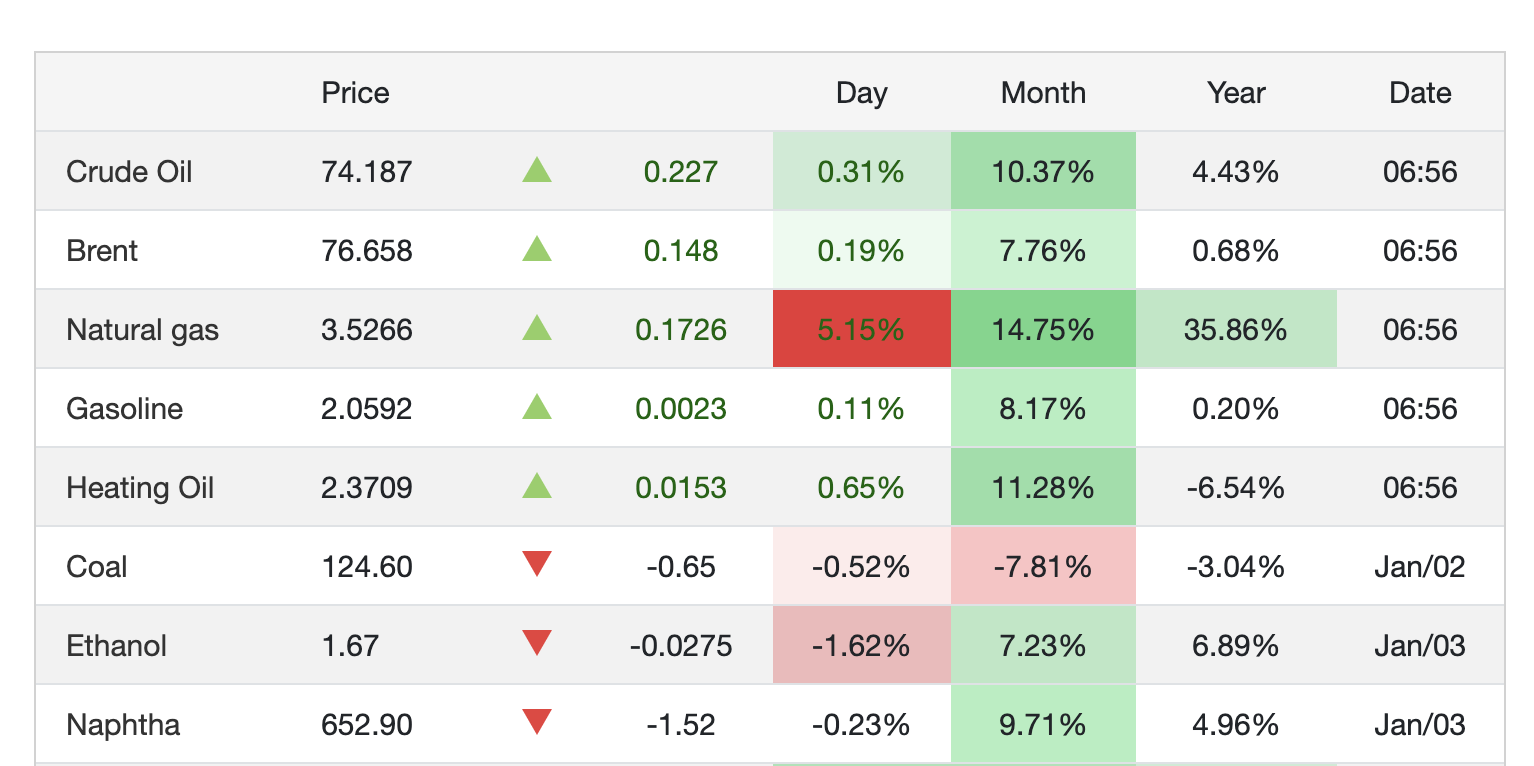Open the Crude Oil commodity link
Screen dimensions: 1534x766
[x=129, y=172]
